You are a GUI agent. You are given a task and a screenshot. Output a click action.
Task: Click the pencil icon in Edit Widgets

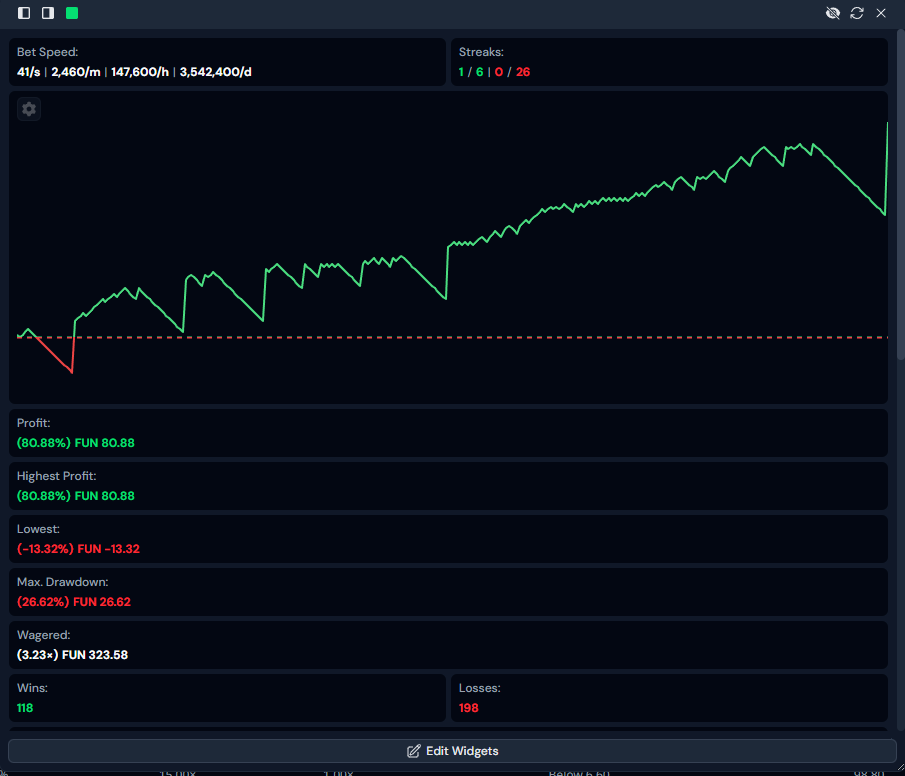[x=413, y=751]
